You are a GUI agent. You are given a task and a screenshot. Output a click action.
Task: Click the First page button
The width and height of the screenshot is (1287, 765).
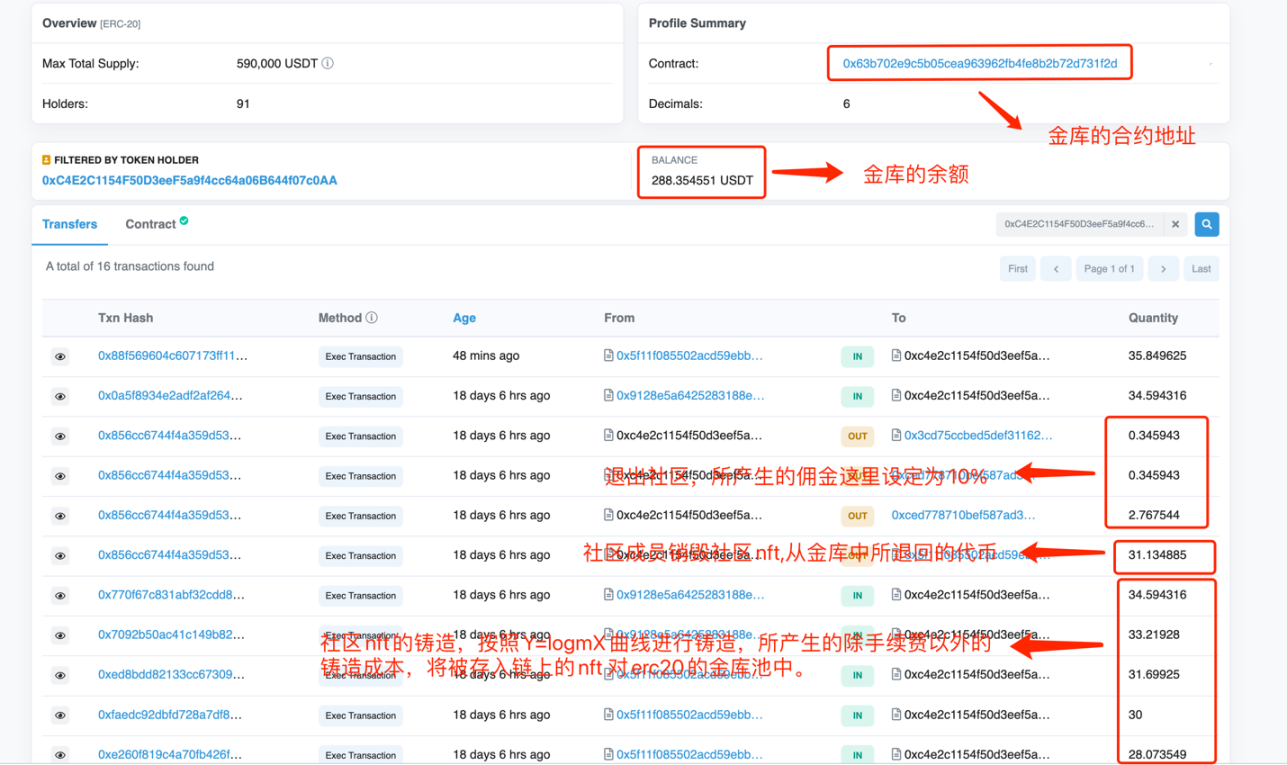tap(1017, 269)
